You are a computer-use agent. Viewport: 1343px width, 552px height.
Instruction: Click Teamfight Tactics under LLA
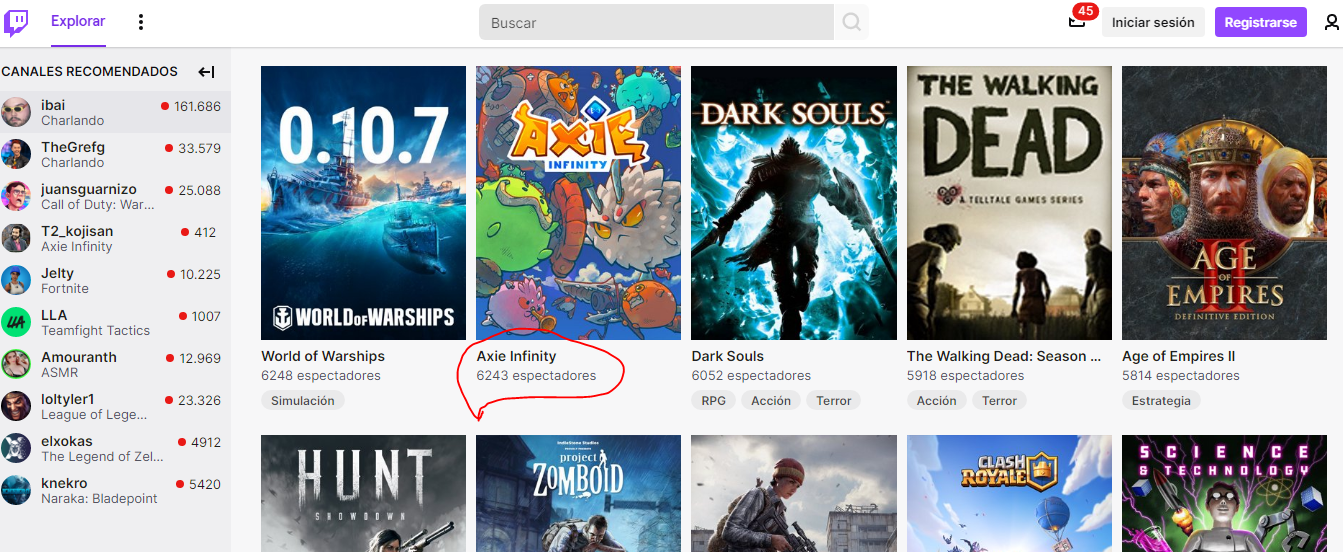(95, 331)
